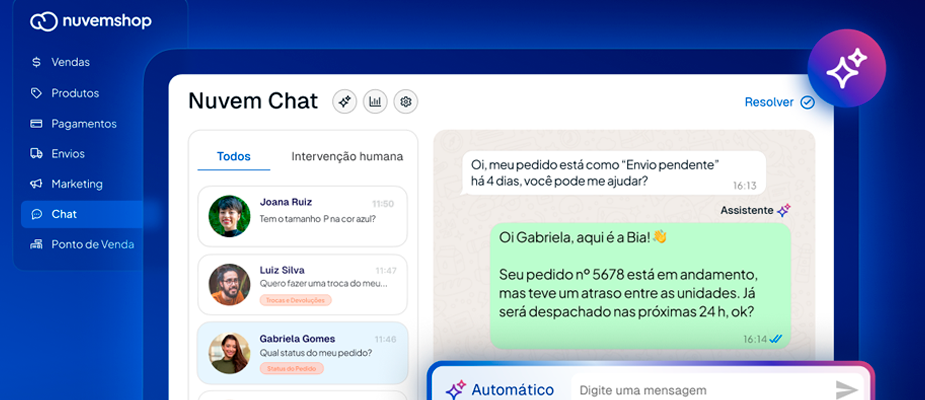Click the Nuvemshop logo
This screenshot has height=400, width=925.
pos(91,21)
